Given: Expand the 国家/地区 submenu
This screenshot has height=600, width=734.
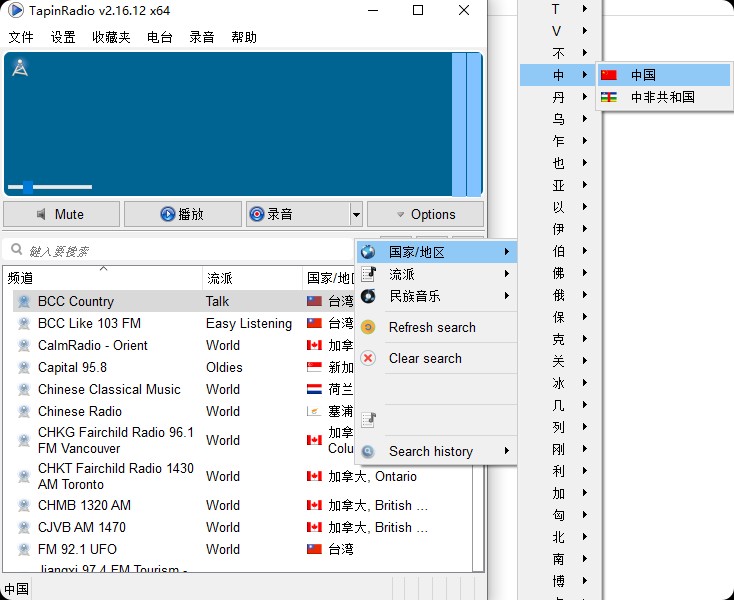Looking at the screenshot, I should [436, 252].
